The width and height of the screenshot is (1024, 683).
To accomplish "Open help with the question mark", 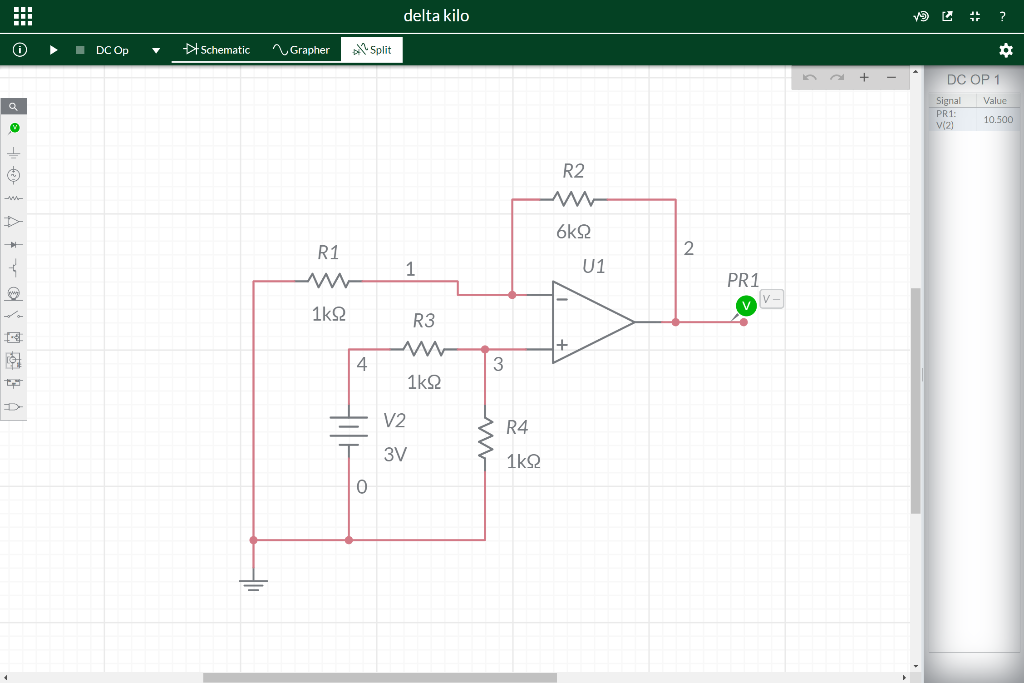I will (x=1002, y=16).
